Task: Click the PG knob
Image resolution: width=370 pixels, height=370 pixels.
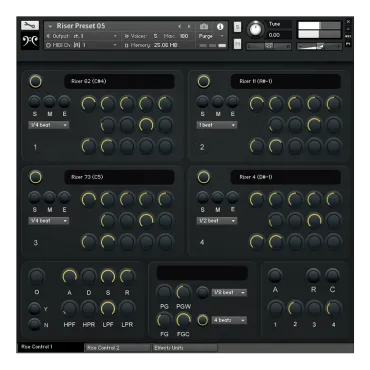Action: (164, 292)
